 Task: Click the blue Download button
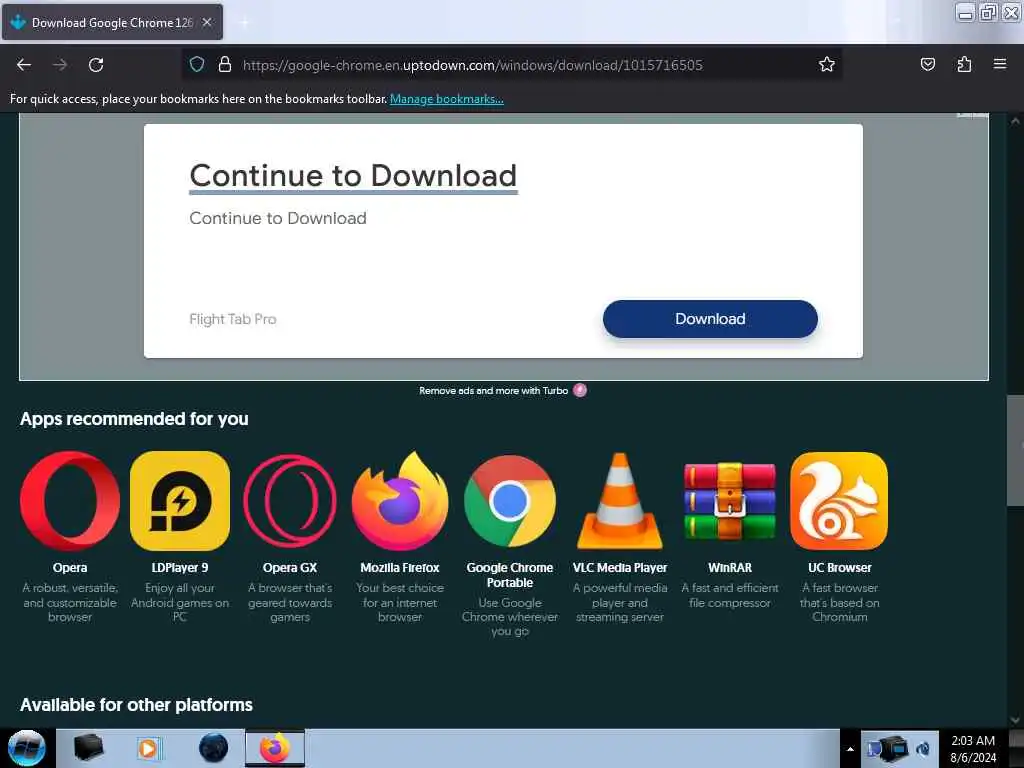click(710, 319)
